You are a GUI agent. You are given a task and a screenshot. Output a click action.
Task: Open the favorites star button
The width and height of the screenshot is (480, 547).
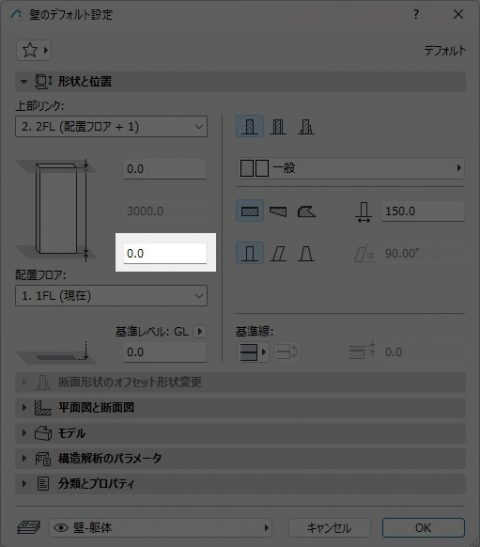pos(34,51)
